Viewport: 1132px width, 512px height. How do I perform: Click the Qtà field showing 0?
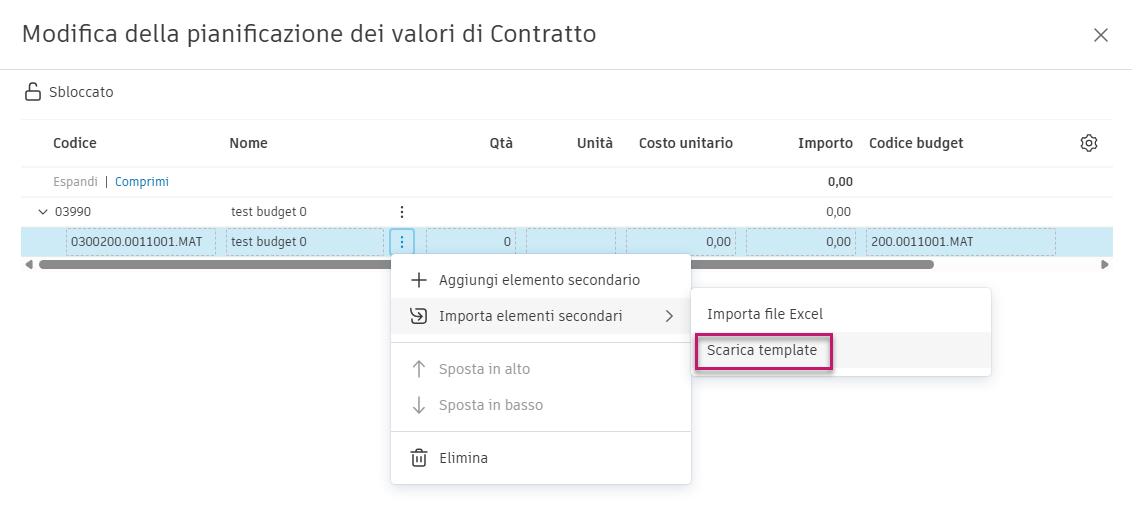(470, 241)
